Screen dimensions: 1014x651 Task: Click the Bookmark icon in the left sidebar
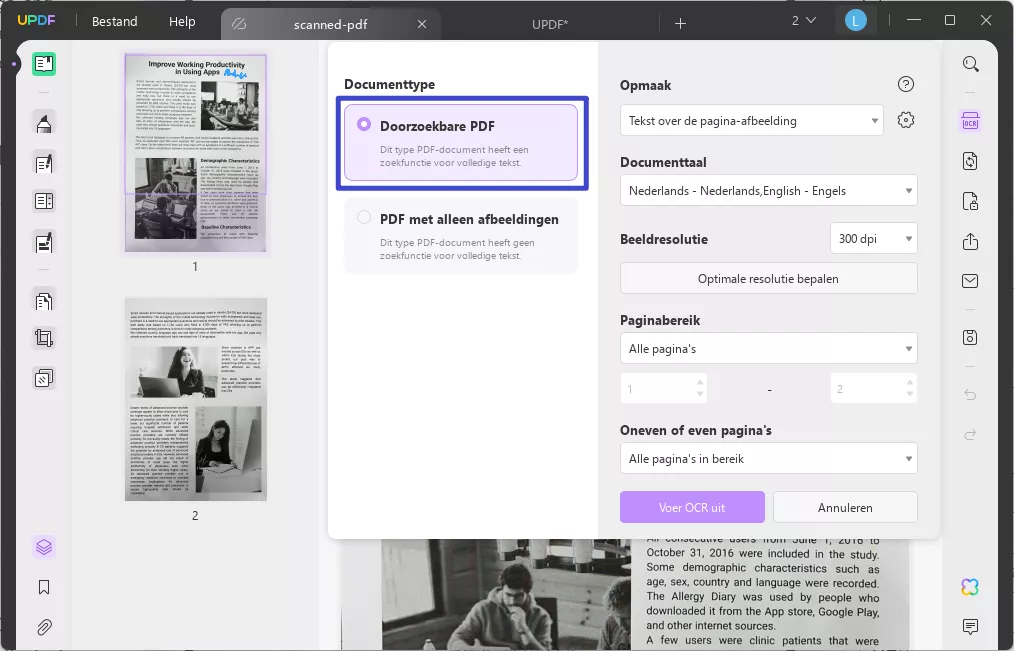pyautogui.click(x=43, y=587)
